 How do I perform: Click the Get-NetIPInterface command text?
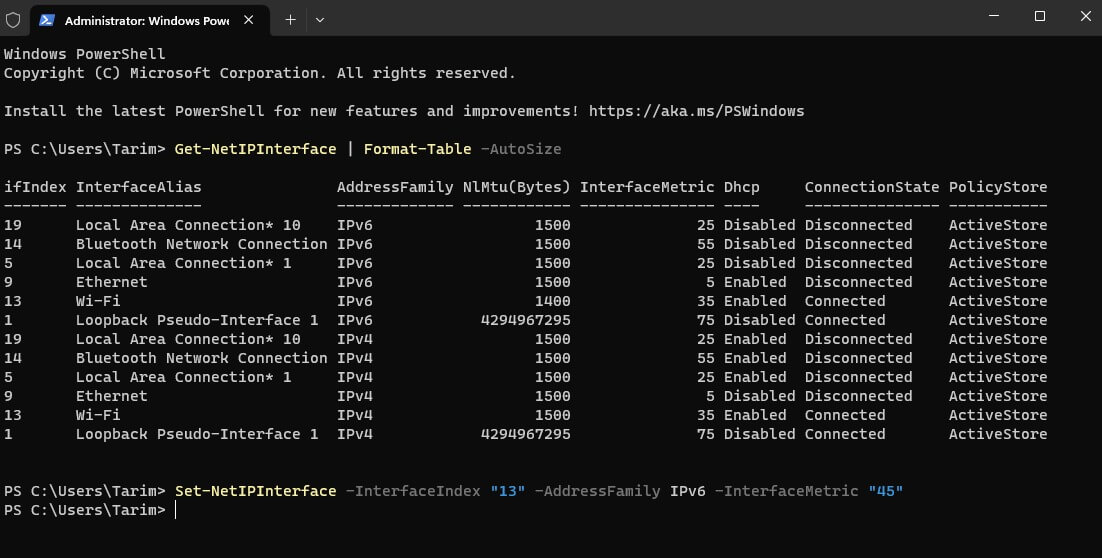(x=255, y=149)
